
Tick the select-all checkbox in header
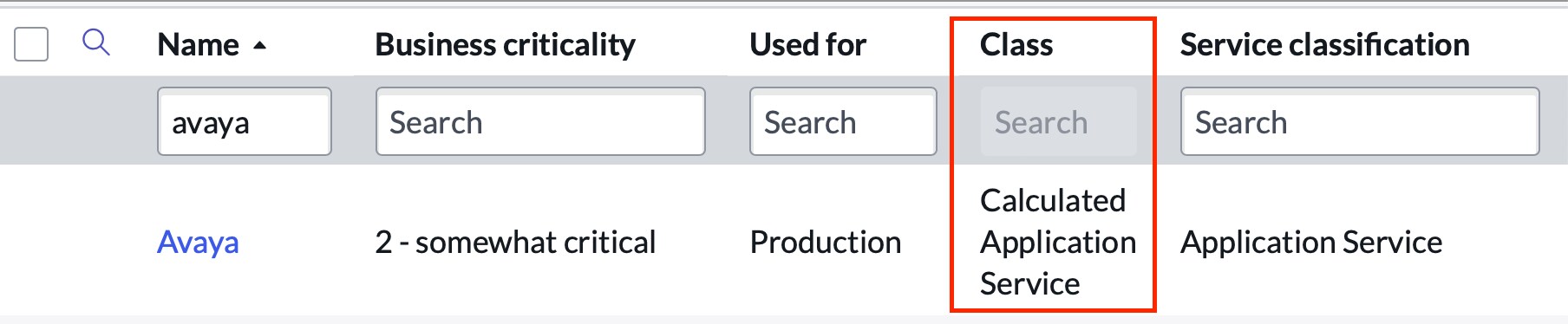pyautogui.click(x=31, y=44)
